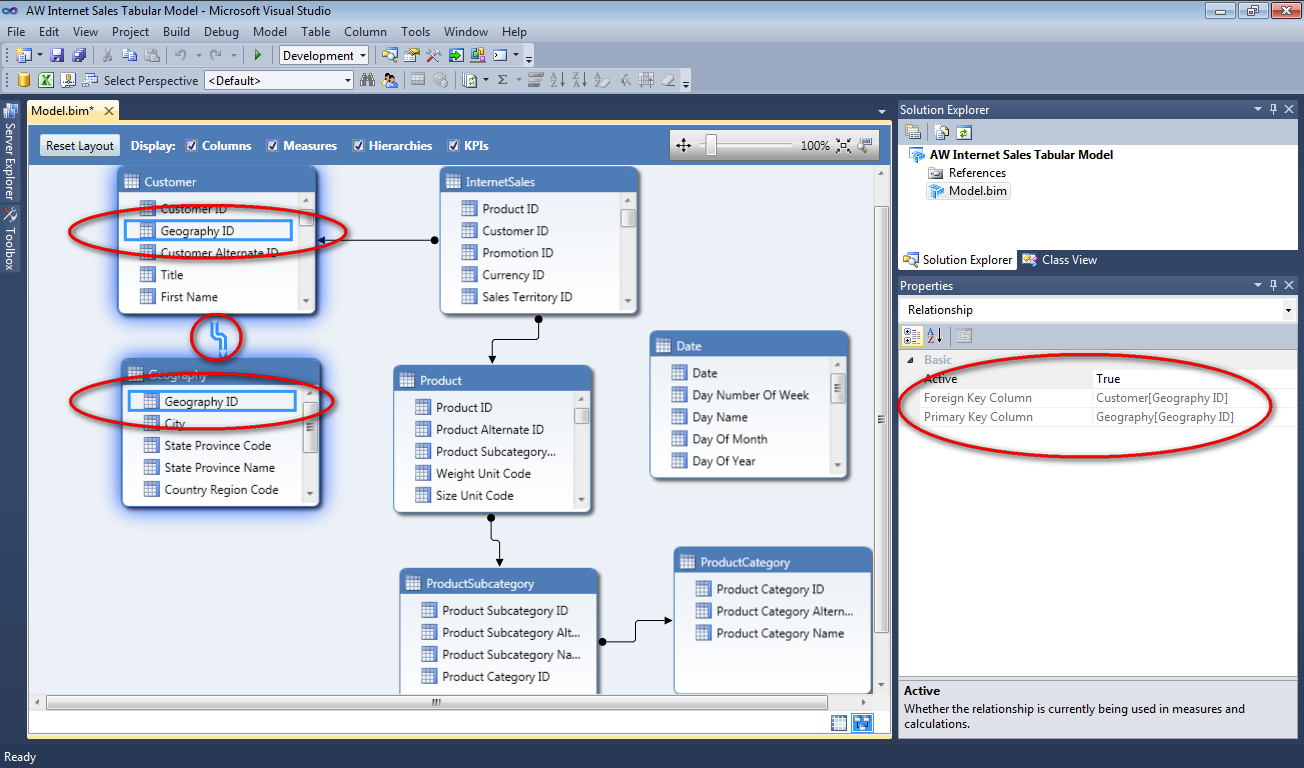Open the Table menu
The width and height of the screenshot is (1304, 768).
tap(316, 32)
